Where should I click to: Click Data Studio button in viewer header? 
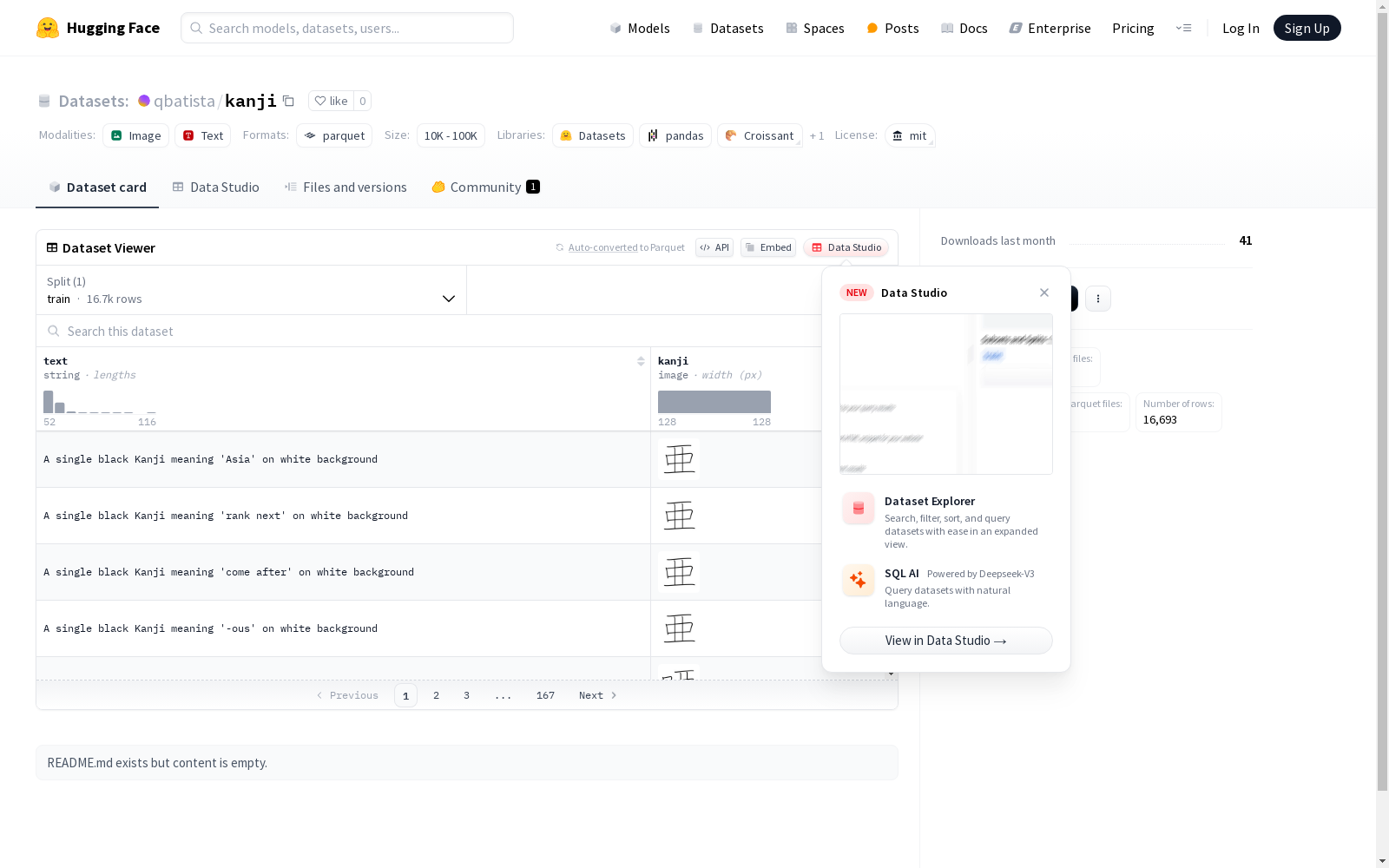846,247
